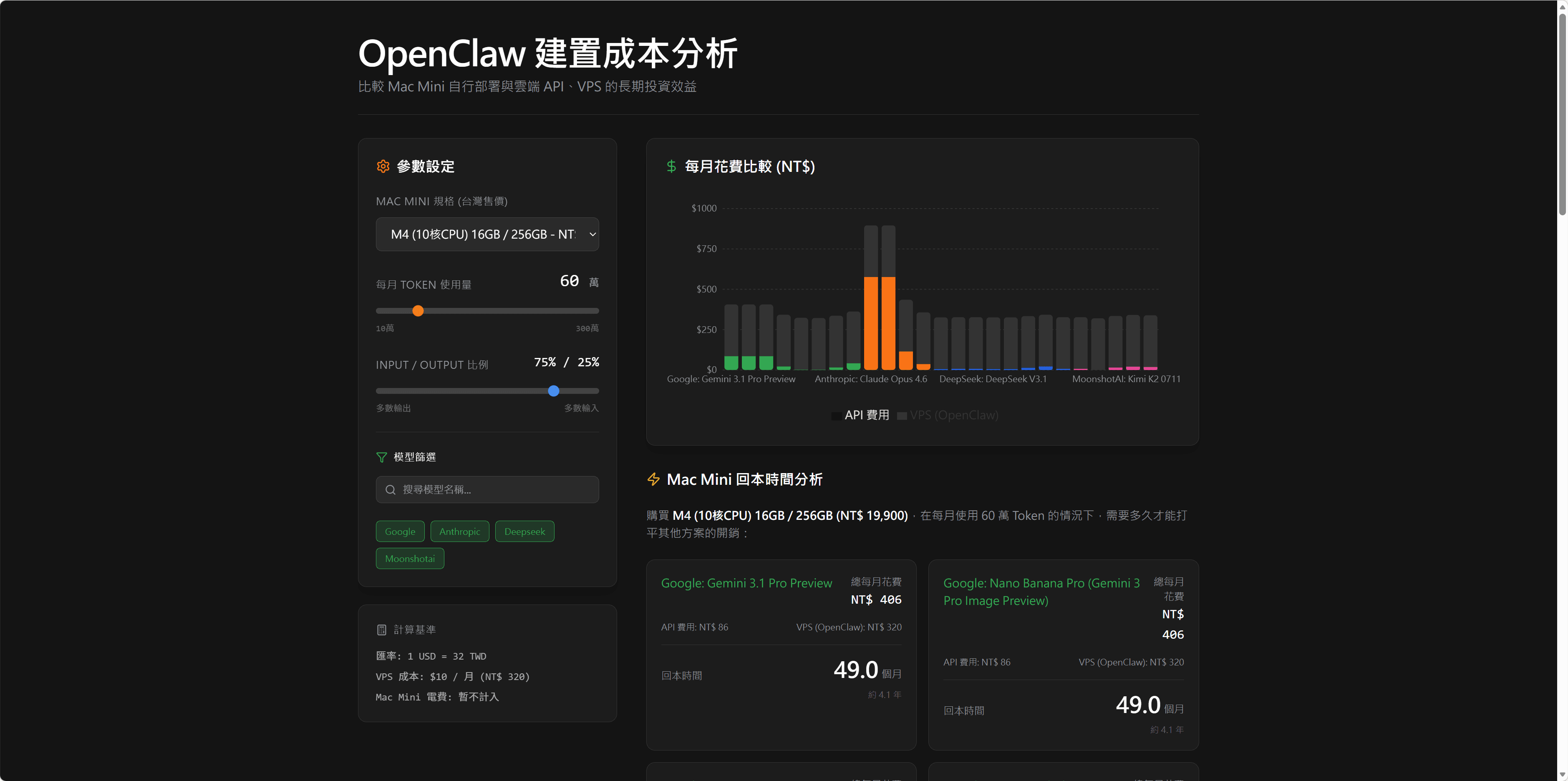Adjust the 每月 TOKEN 使用量 slider handle
Image resolution: width=1568 pixels, height=781 pixels.
[x=418, y=310]
